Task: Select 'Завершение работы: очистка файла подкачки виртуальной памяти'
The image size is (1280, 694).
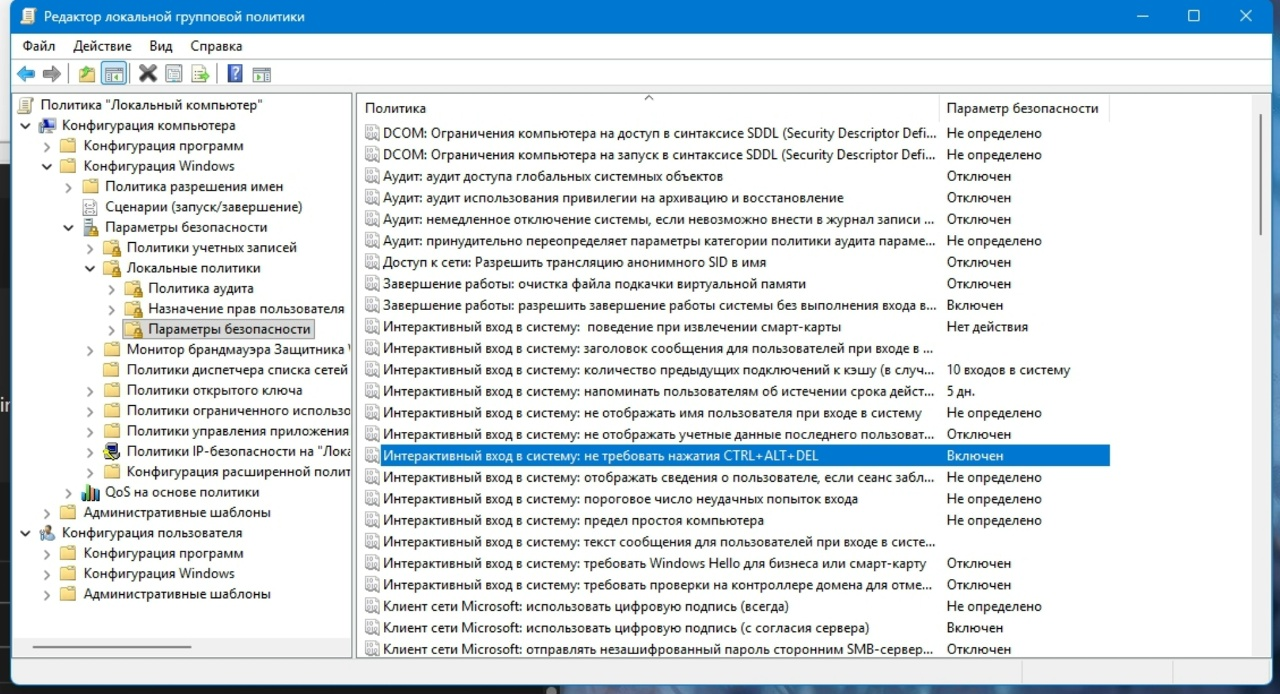Action: click(594, 284)
